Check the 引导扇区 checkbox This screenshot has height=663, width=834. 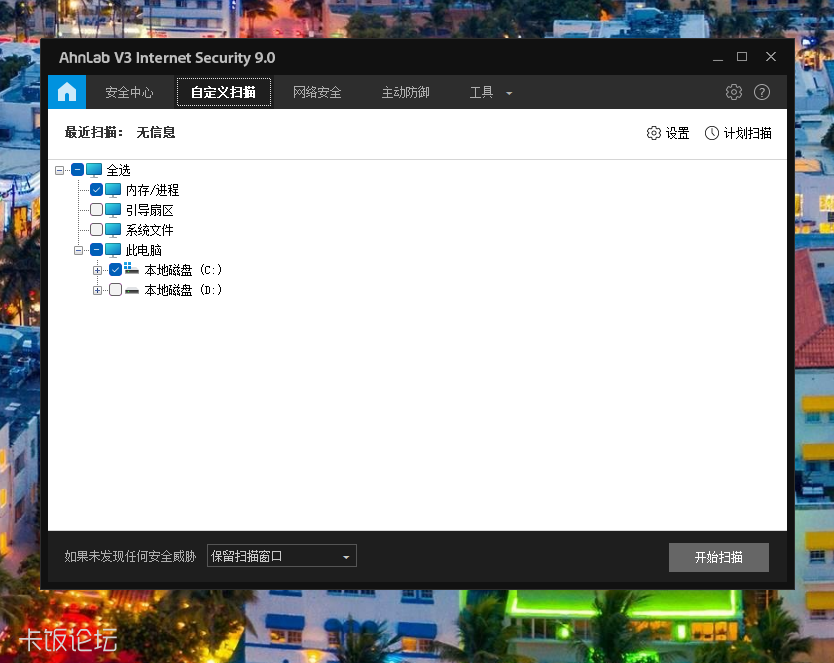coord(96,210)
